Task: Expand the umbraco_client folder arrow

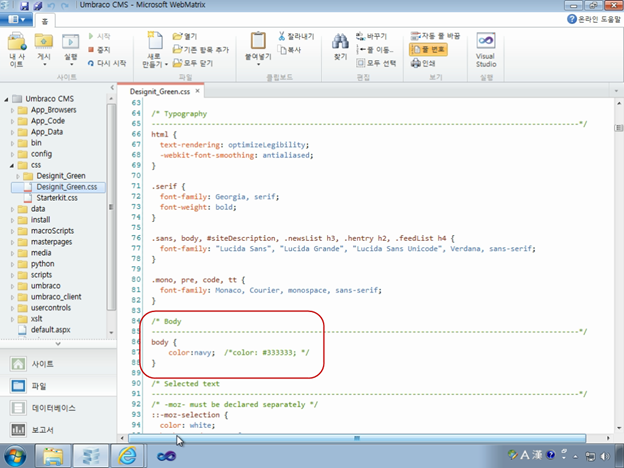Action: coord(12,297)
